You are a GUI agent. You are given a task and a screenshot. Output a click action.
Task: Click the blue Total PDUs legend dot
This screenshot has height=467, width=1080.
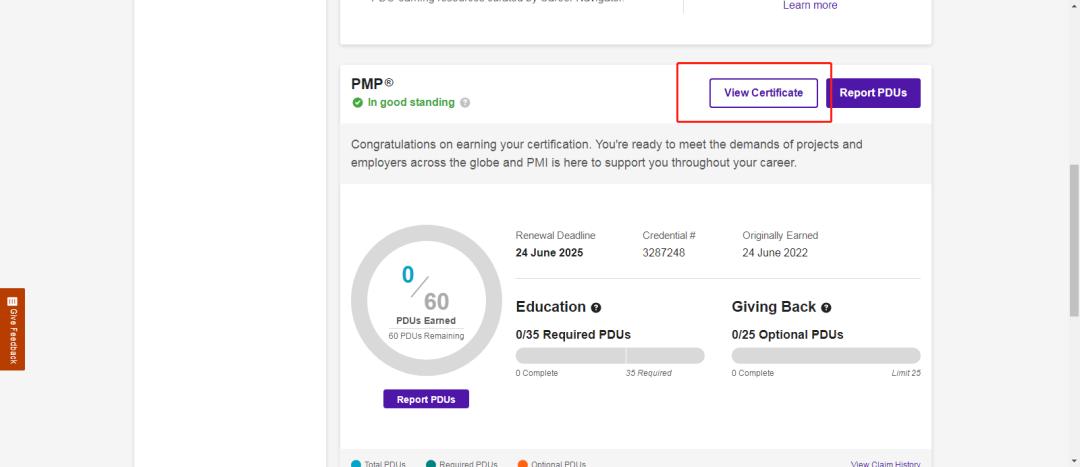[x=356, y=463]
